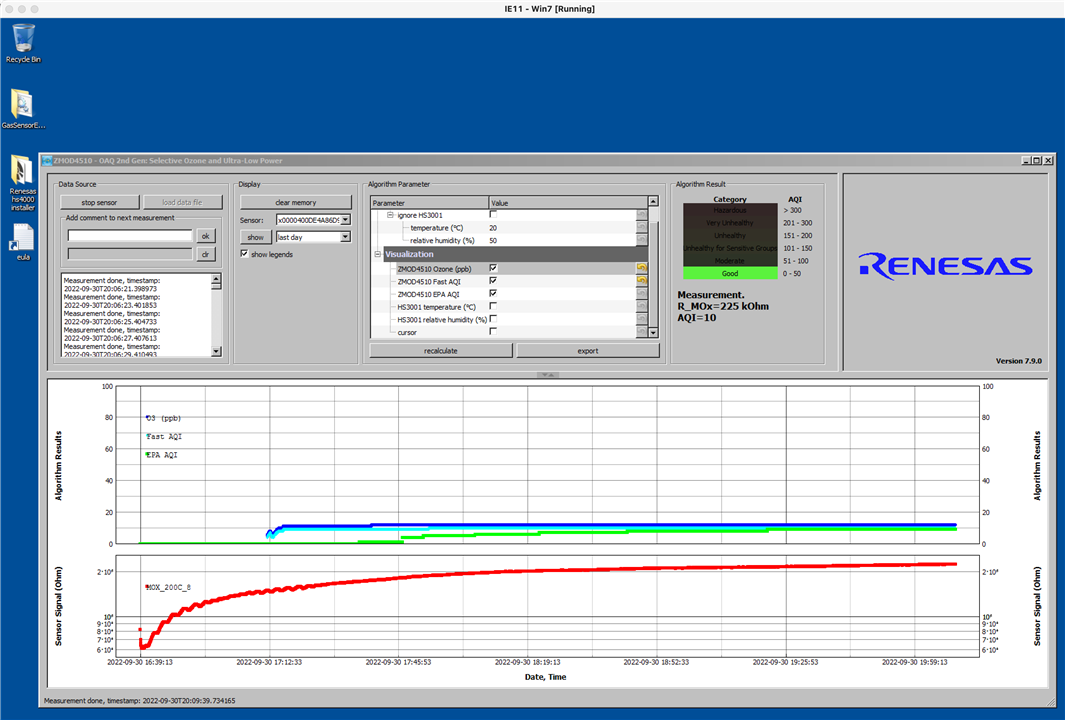This screenshot has width=1065, height=720.
Task: Click the Fast AQI legend entry
Action: pos(164,436)
